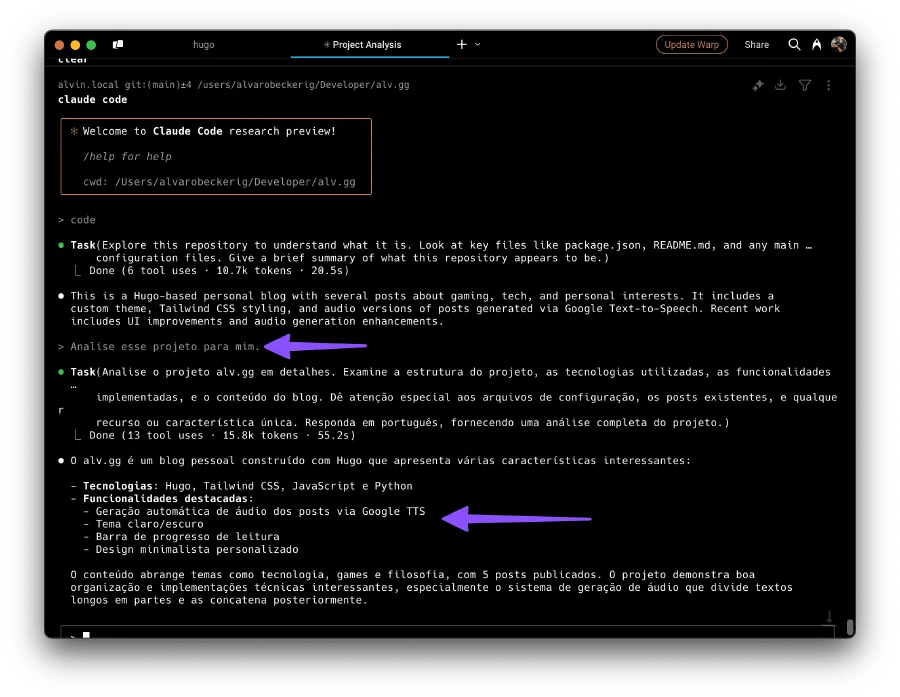
Task: Click the 'Tecnologias' bullet line
Action: tap(241, 486)
